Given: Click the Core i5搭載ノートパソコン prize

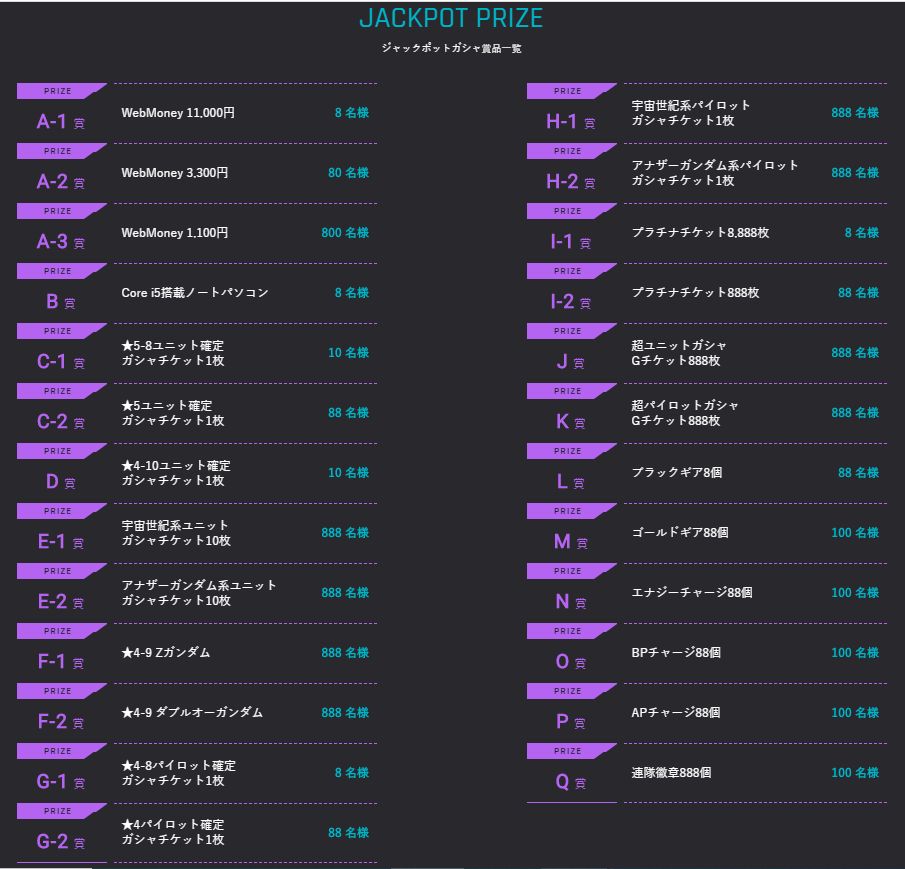Looking at the screenshot, I should (x=195, y=293).
